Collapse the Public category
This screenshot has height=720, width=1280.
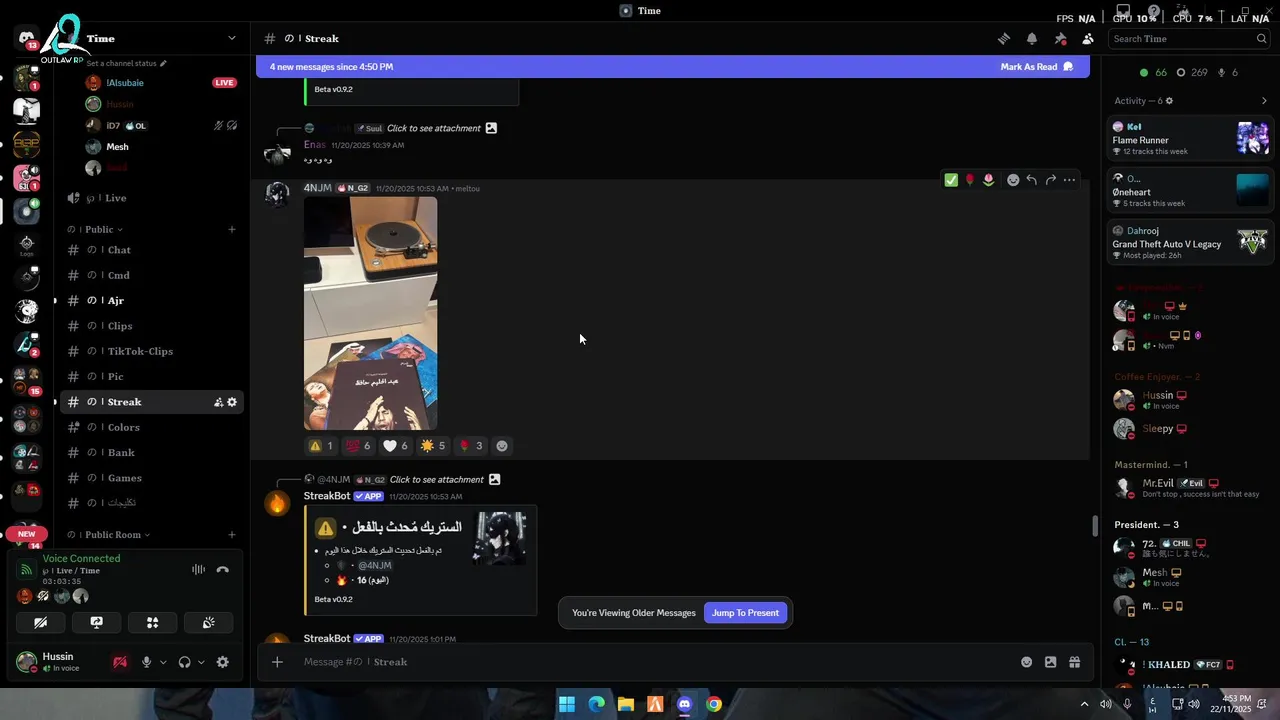pos(95,229)
